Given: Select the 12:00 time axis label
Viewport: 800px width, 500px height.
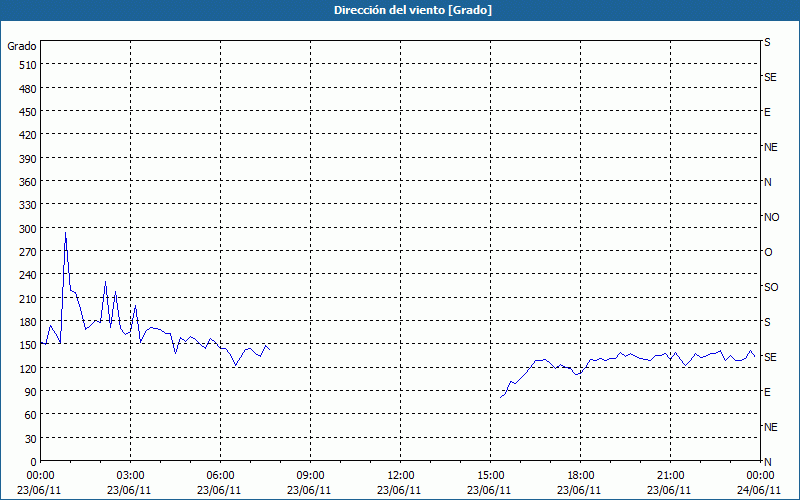Looking at the screenshot, I should point(401,476).
